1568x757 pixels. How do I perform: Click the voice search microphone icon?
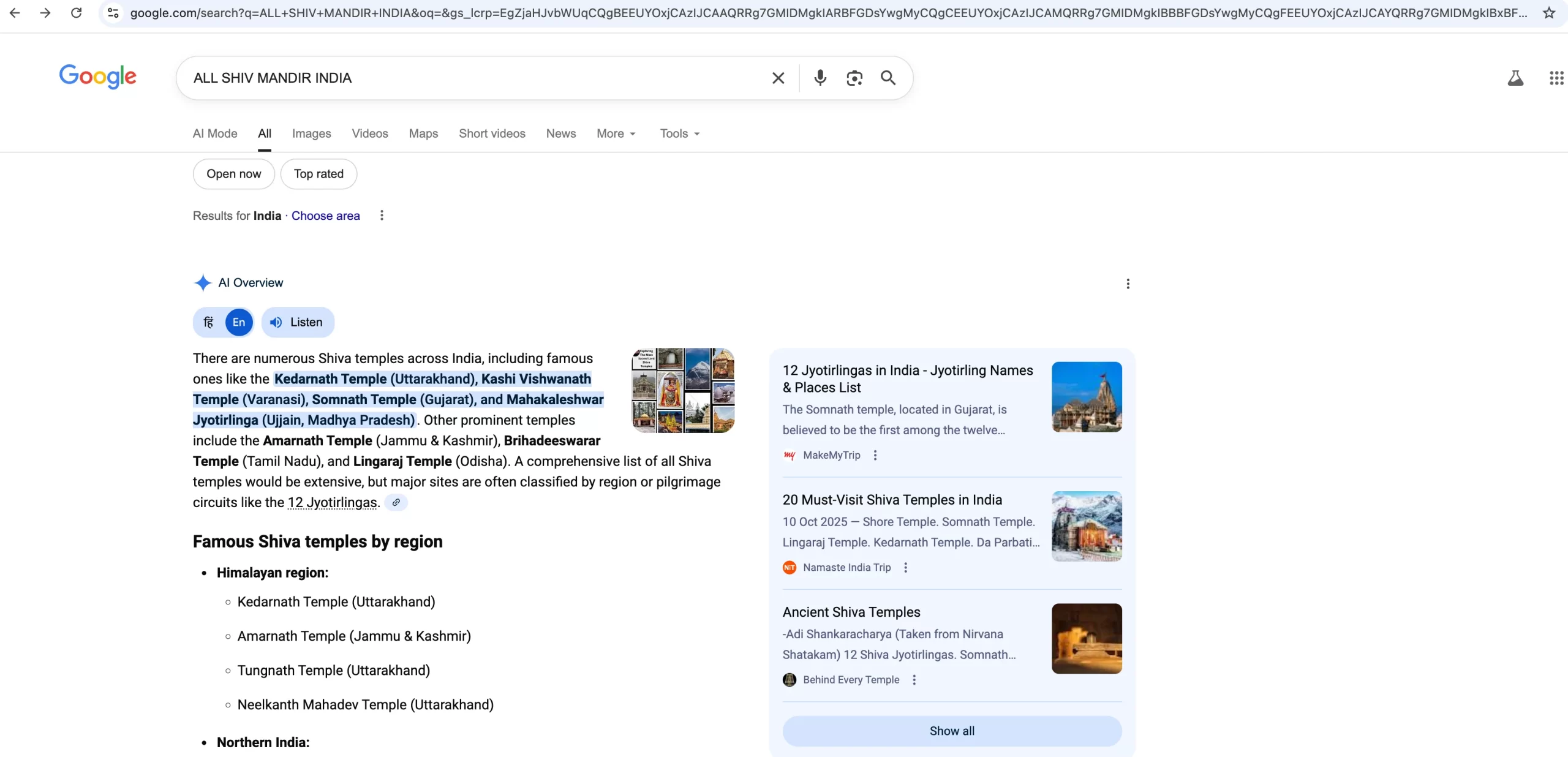click(820, 78)
